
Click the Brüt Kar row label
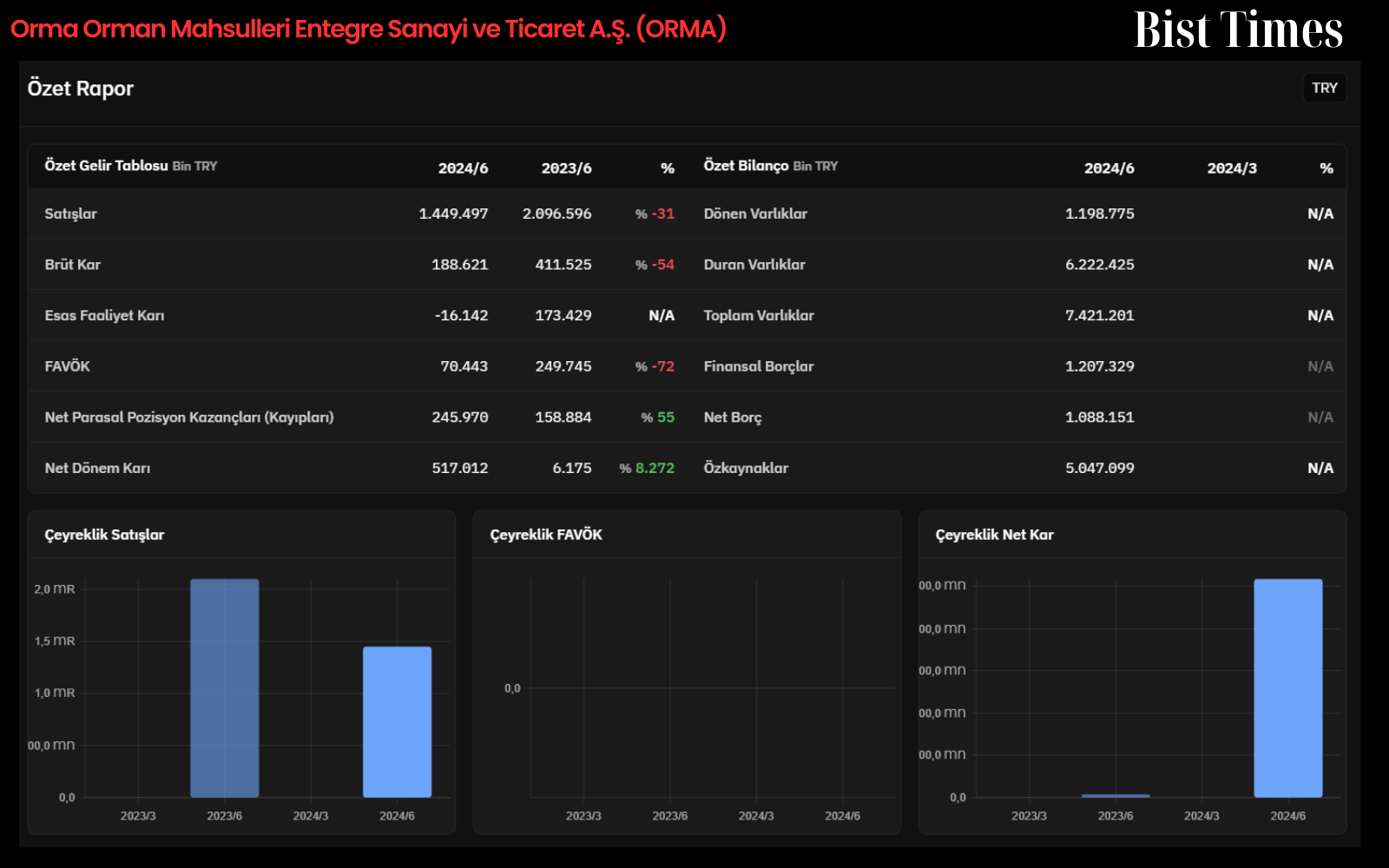[73, 265]
